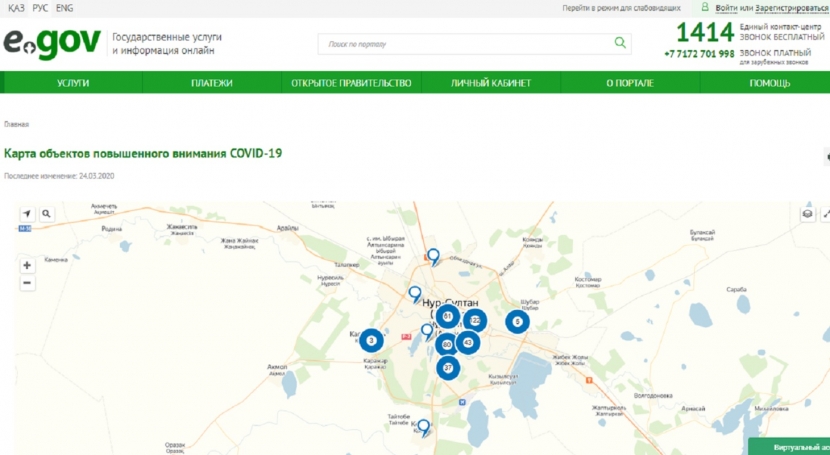Zoom in the map with plus button
The height and width of the screenshot is (455, 830).
pyautogui.click(x=27, y=265)
